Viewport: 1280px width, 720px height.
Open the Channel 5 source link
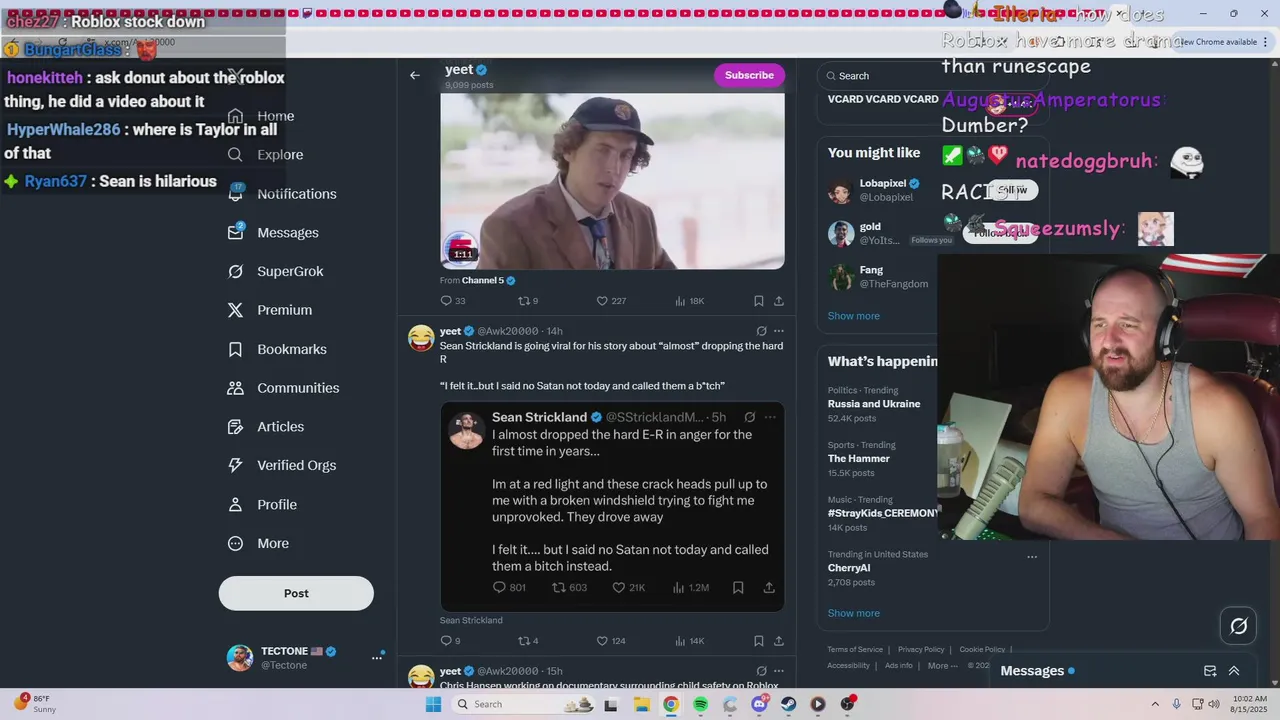pos(488,281)
